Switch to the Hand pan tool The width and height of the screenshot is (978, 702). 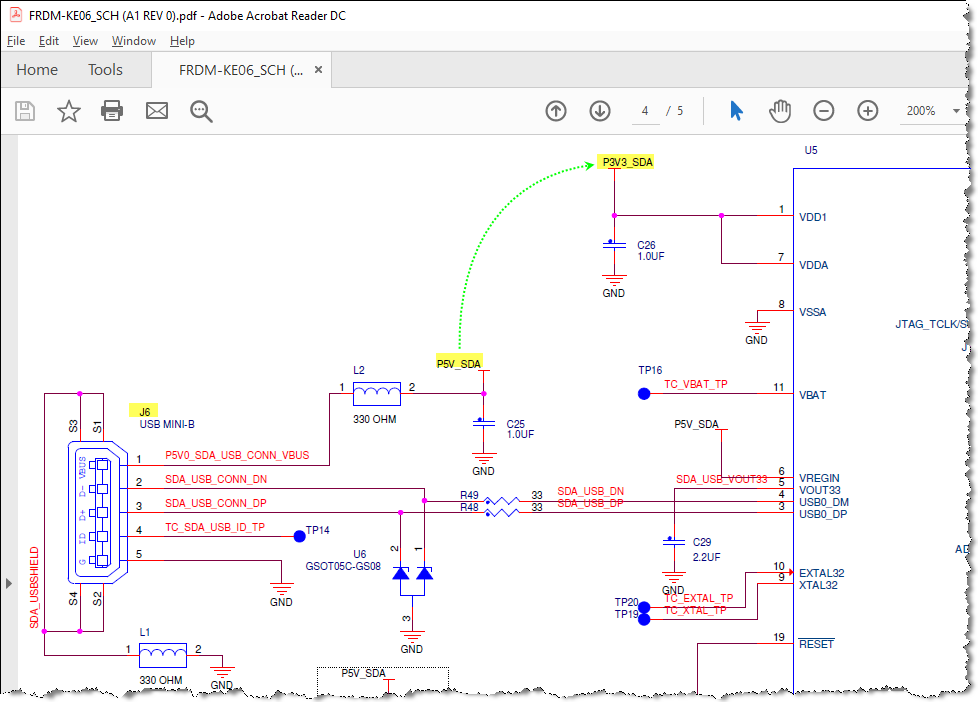780,111
